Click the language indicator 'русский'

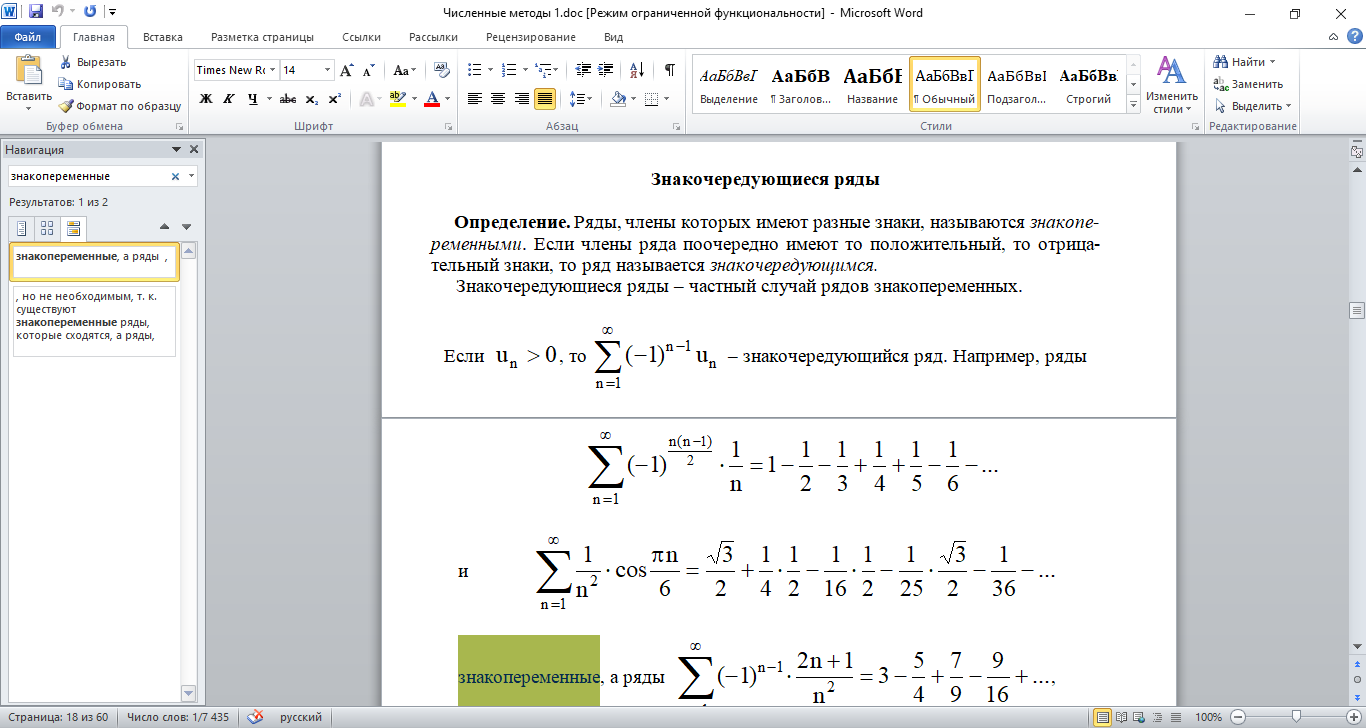point(300,717)
